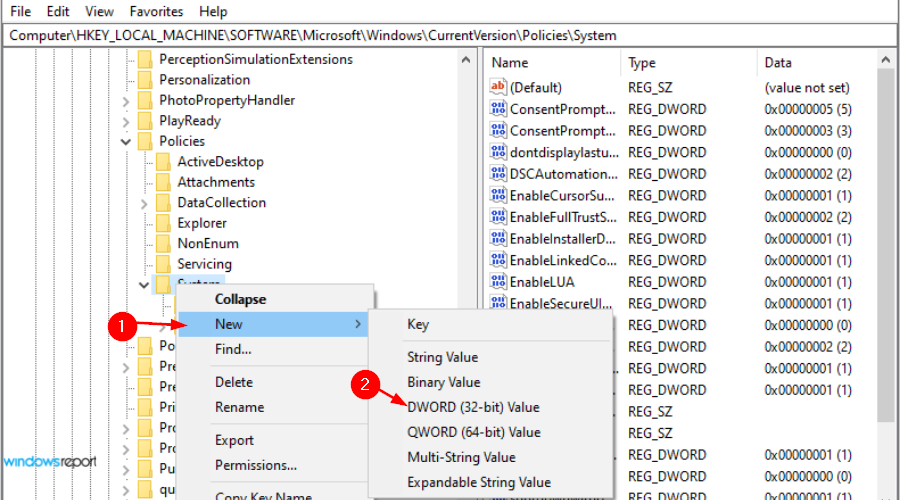Select the PerceptionSimulationExtensions folder icon
Image resolution: width=900 pixels, height=500 pixels.
(145, 59)
